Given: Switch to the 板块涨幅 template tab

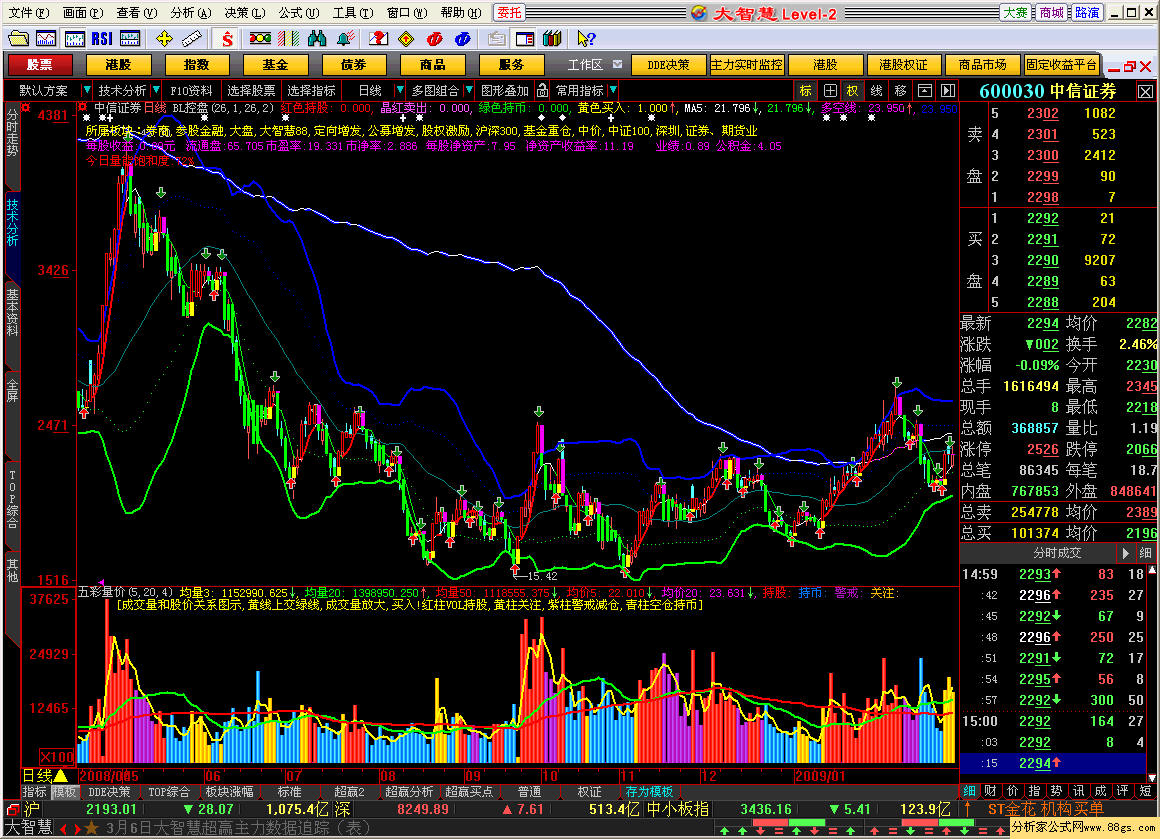Looking at the screenshot, I should point(229,792).
